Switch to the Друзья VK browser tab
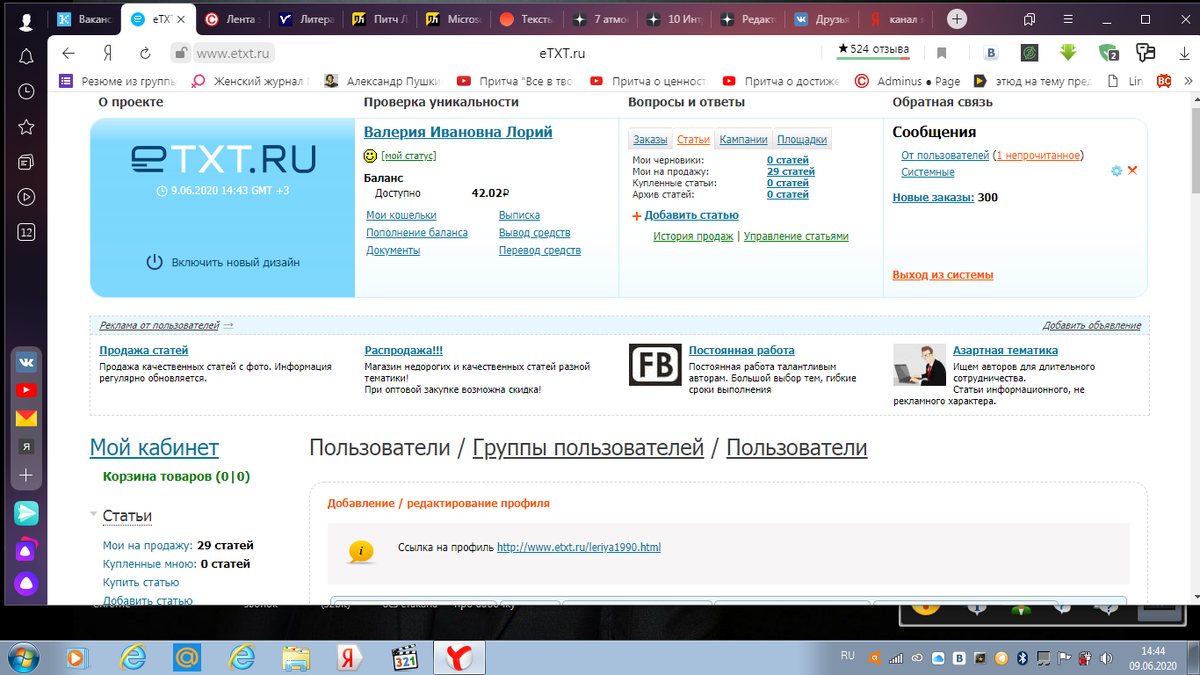 (x=822, y=19)
